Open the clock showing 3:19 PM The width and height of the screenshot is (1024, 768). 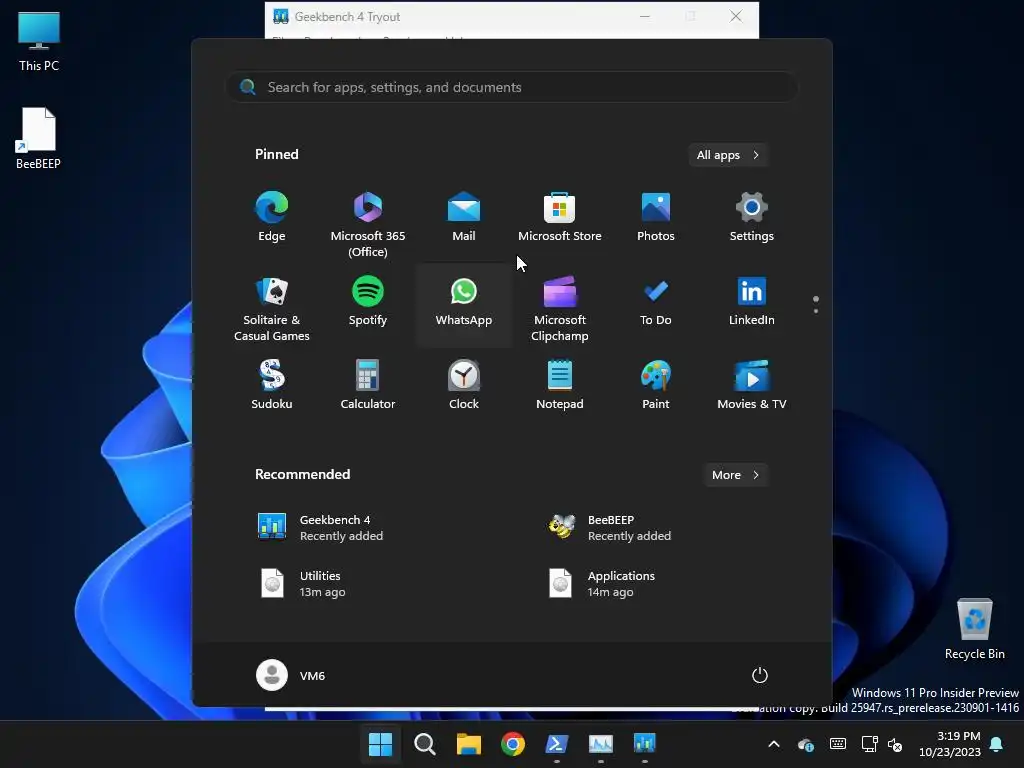950,744
